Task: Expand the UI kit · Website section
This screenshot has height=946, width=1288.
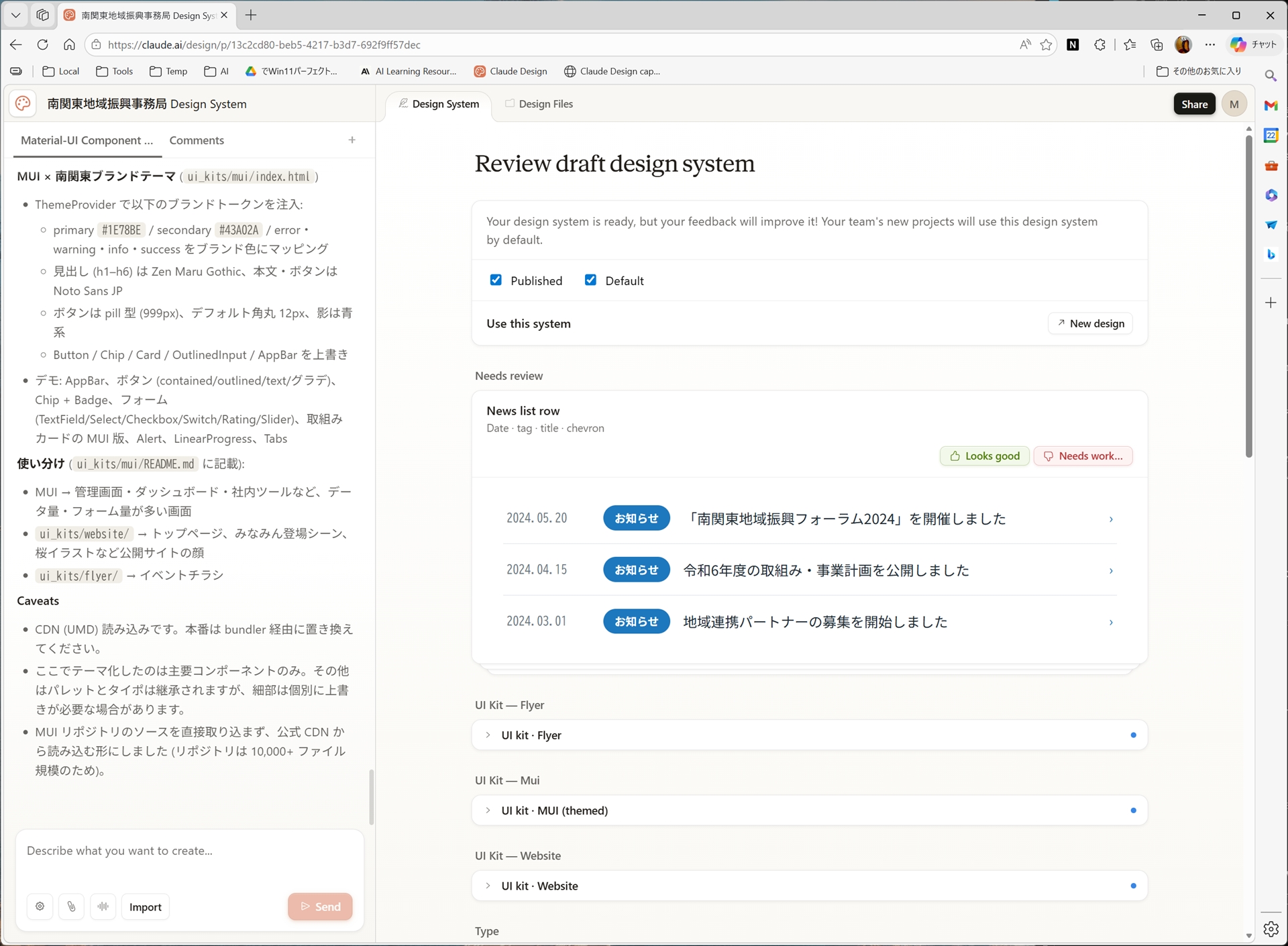Action: coord(488,885)
